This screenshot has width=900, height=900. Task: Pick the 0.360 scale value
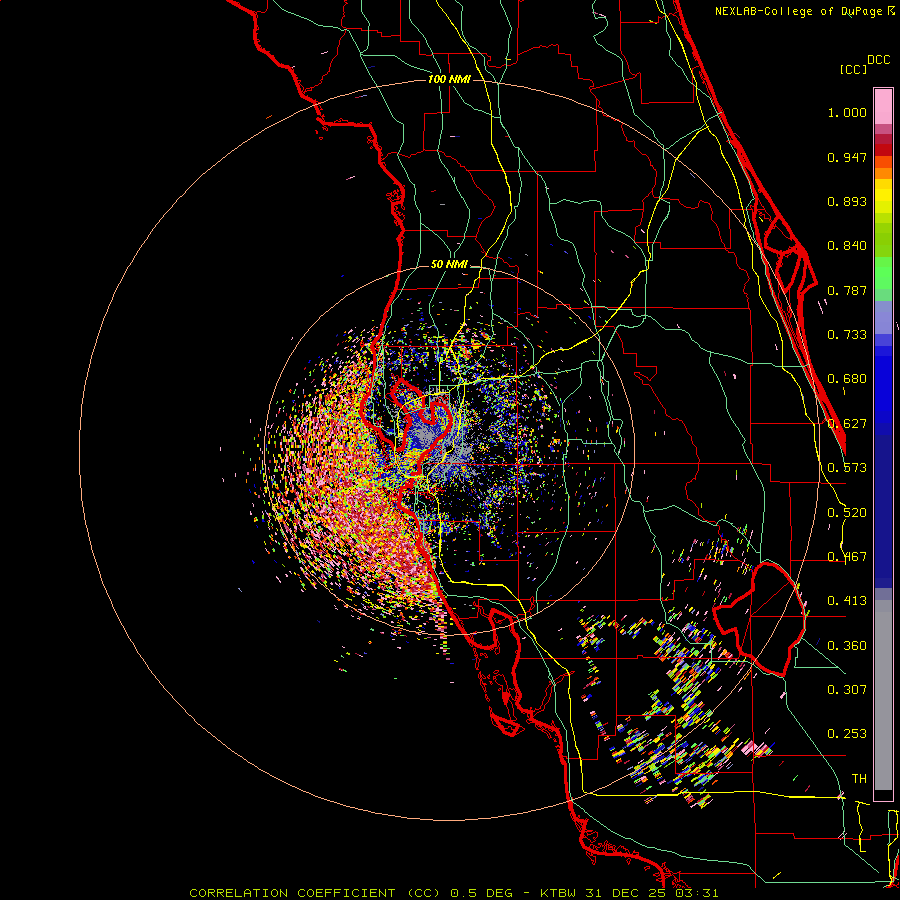pyautogui.click(x=847, y=645)
